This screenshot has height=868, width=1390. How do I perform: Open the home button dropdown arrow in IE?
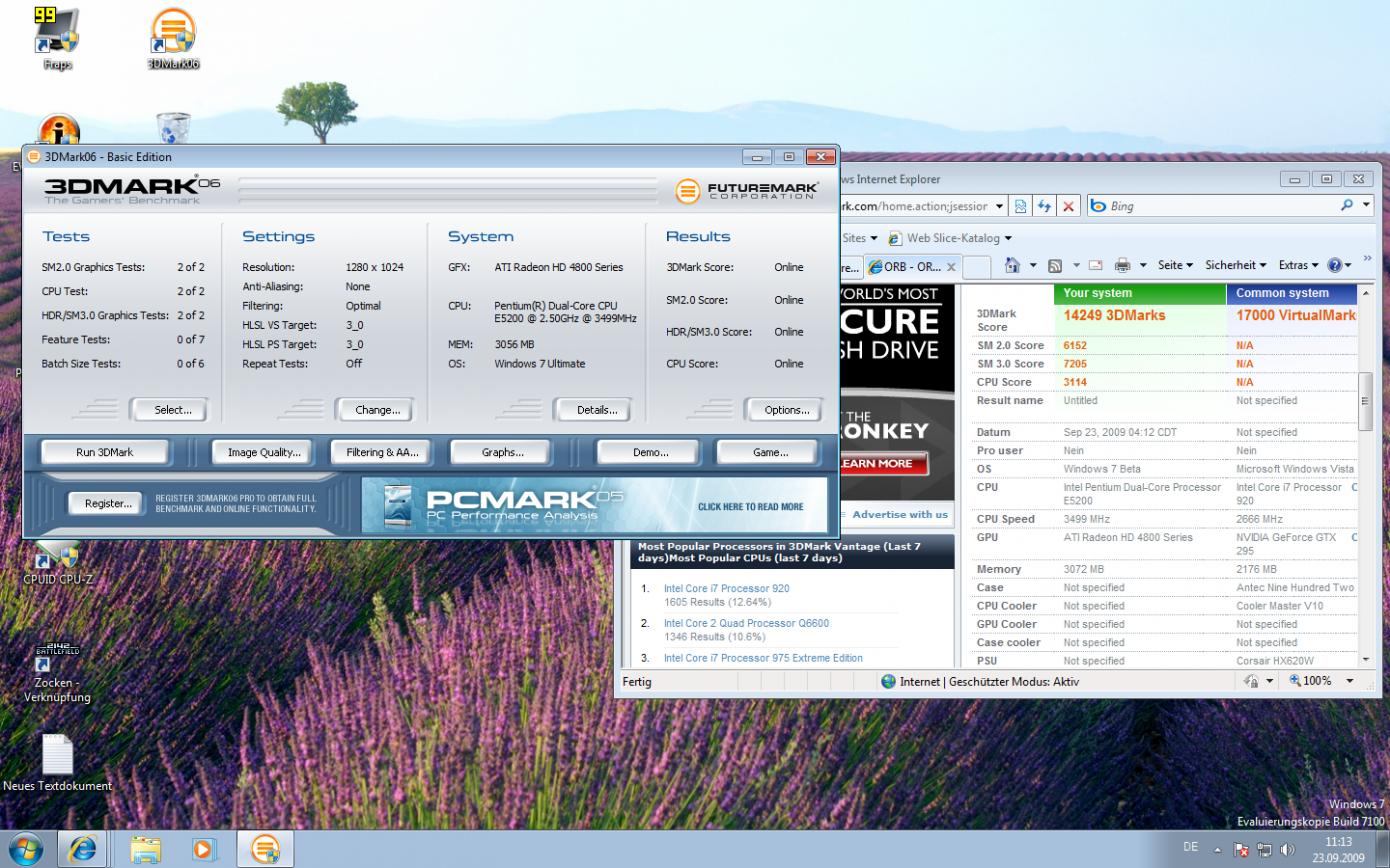tap(1033, 265)
